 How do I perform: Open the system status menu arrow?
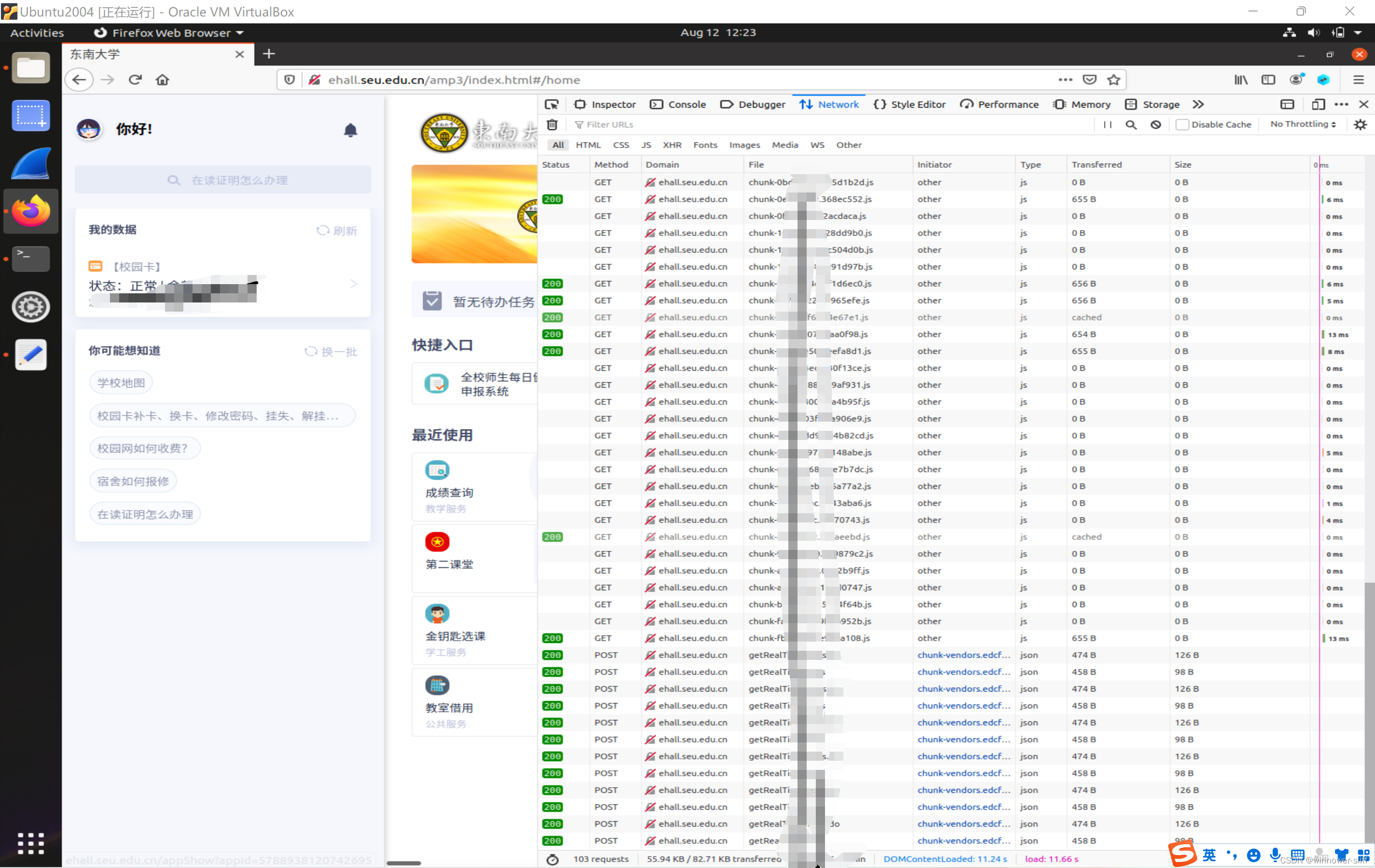[x=1358, y=33]
